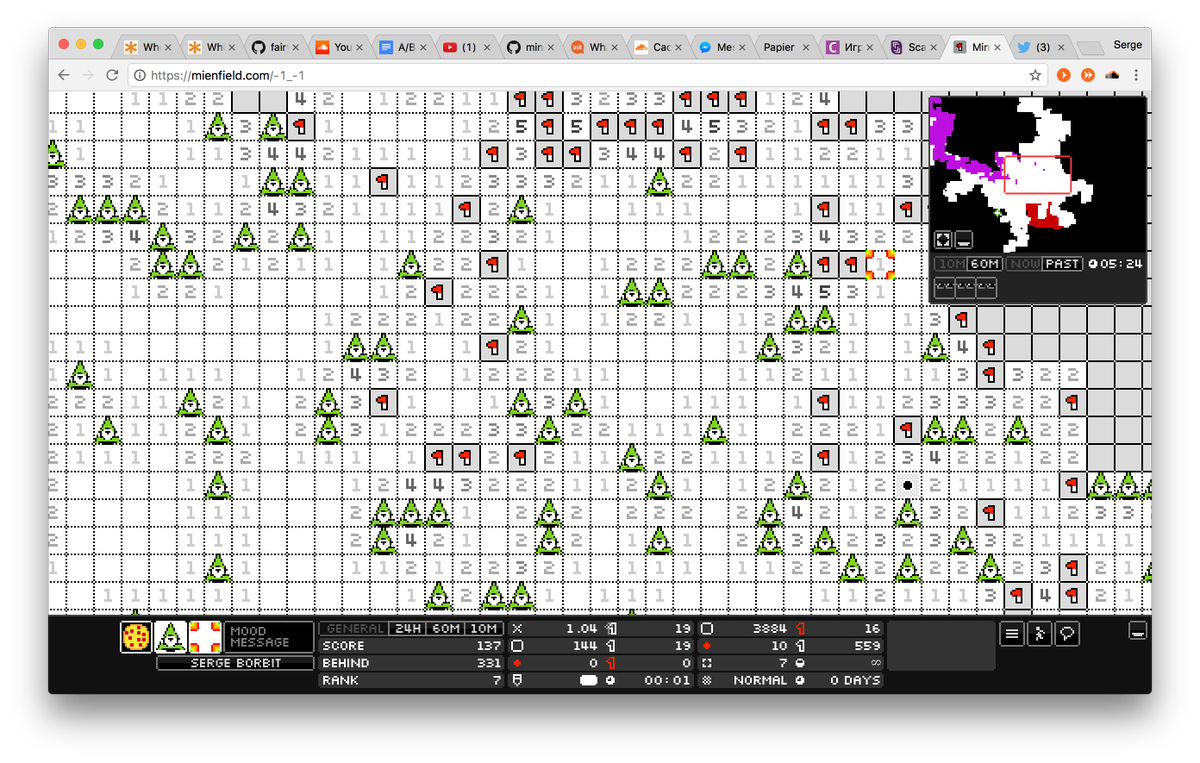The width and height of the screenshot is (1200, 763).
Task: Switch to the A/B Google Docs tab
Action: point(403,47)
